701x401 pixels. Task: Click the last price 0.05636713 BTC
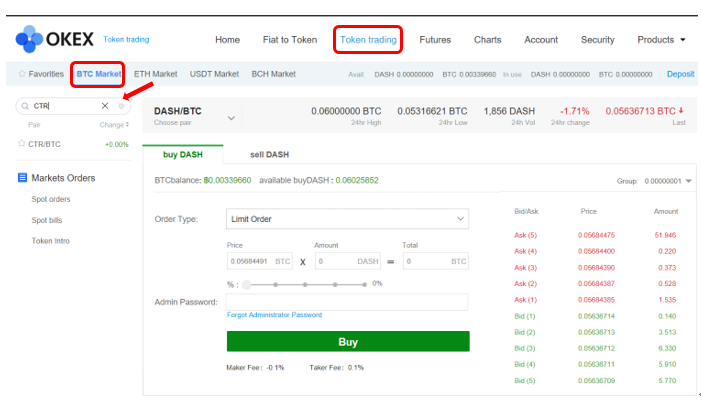(640, 111)
